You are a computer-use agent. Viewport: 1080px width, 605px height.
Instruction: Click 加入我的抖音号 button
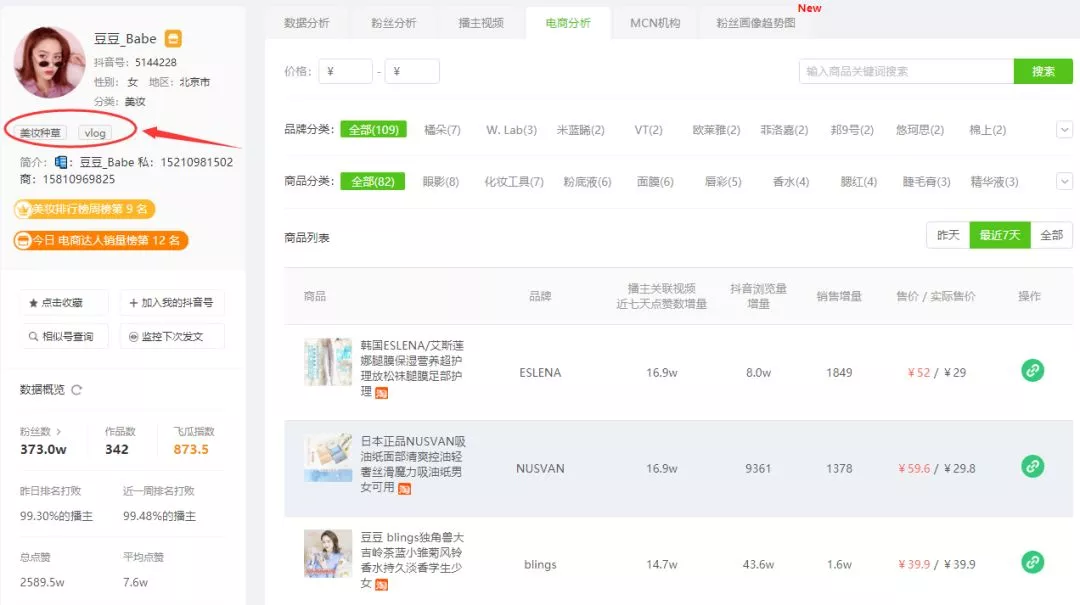[172, 302]
